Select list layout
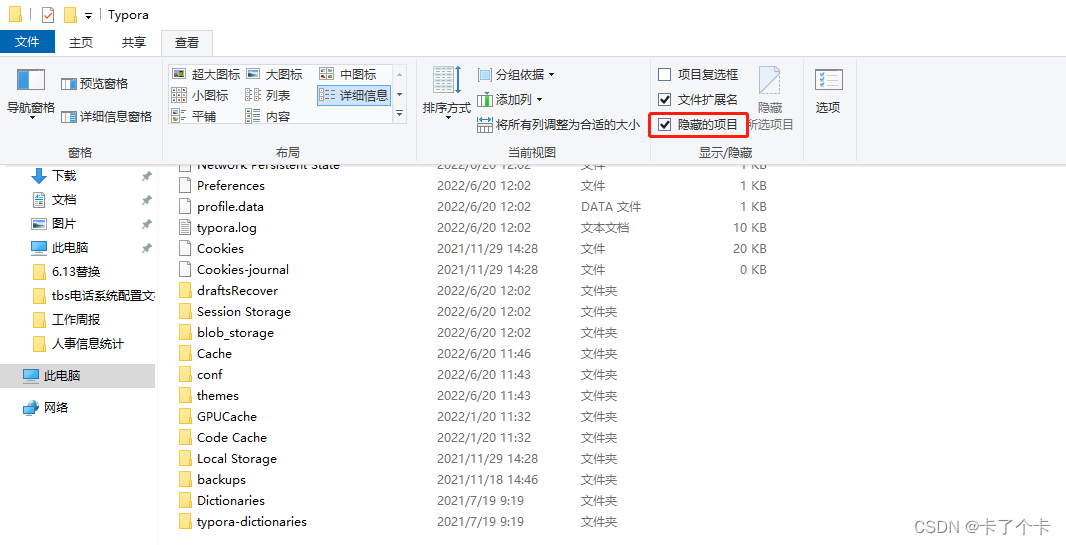 click(268, 95)
